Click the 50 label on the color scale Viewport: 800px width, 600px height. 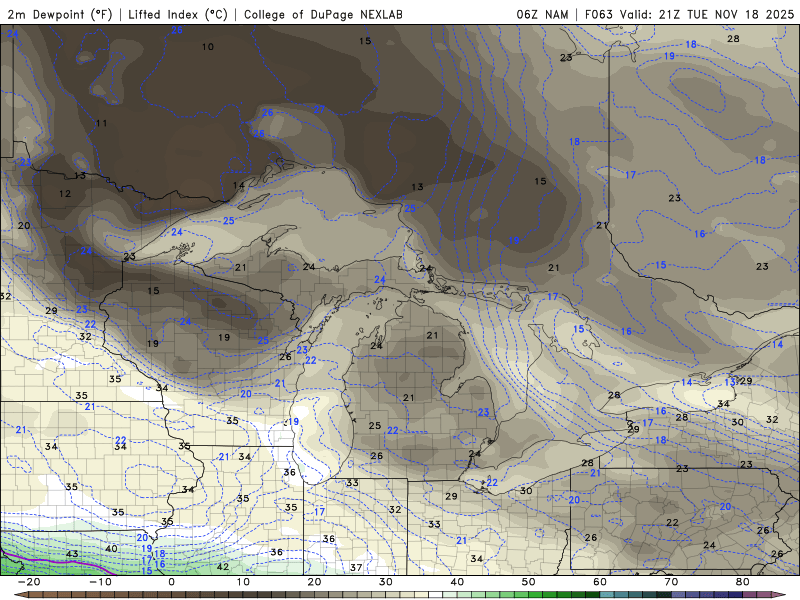click(529, 582)
